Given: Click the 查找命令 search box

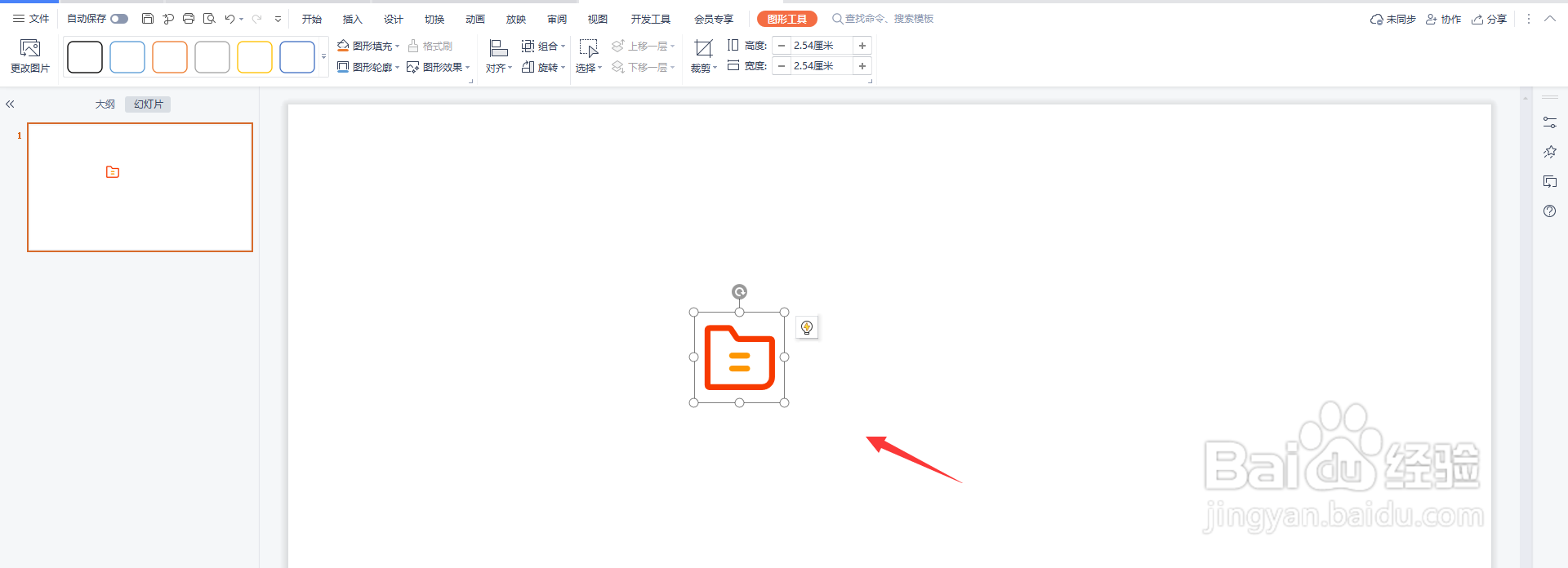Looking at the screenshot, I should coord(883,19).
